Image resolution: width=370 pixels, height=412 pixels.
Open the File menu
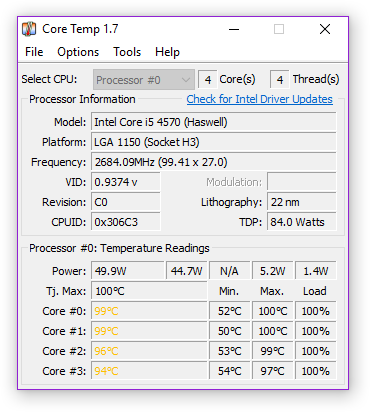coord(34,52)
